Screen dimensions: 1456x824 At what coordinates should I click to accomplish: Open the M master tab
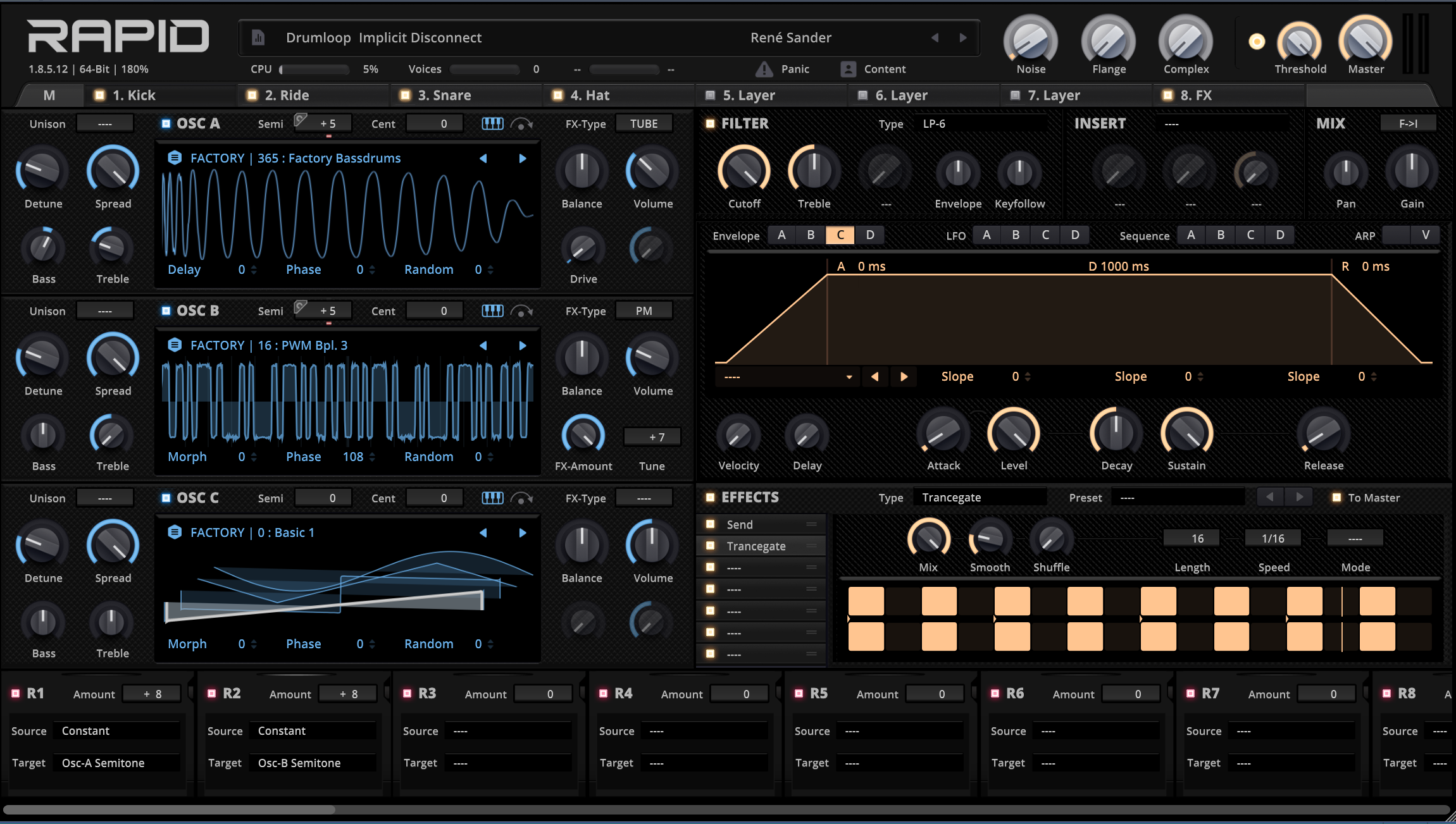click(x=49, y=95)
